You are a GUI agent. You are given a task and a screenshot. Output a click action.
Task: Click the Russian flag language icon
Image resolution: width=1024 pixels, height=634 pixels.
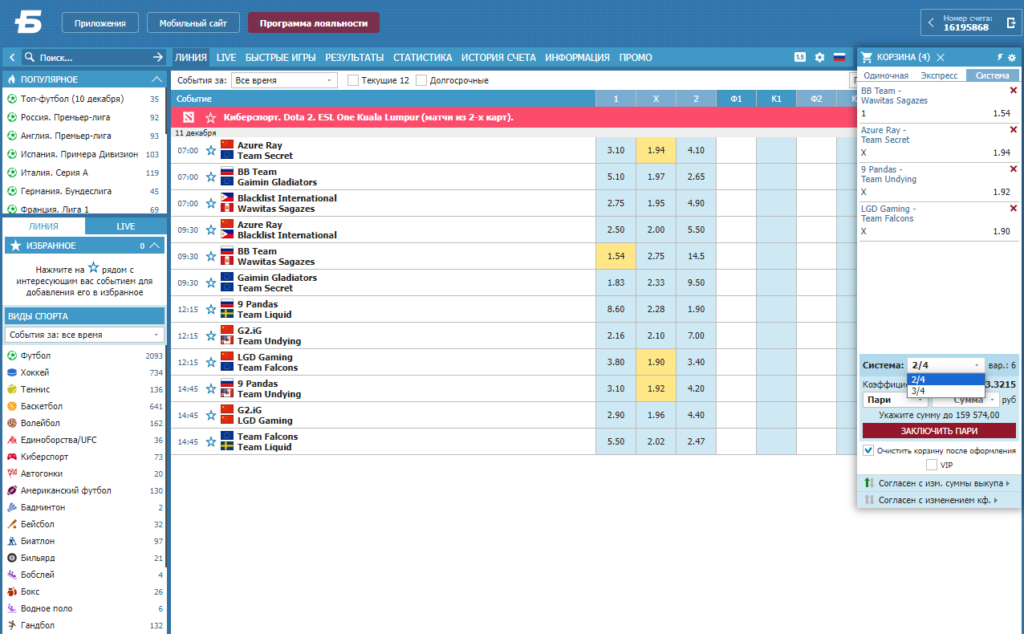pos(840,57)
